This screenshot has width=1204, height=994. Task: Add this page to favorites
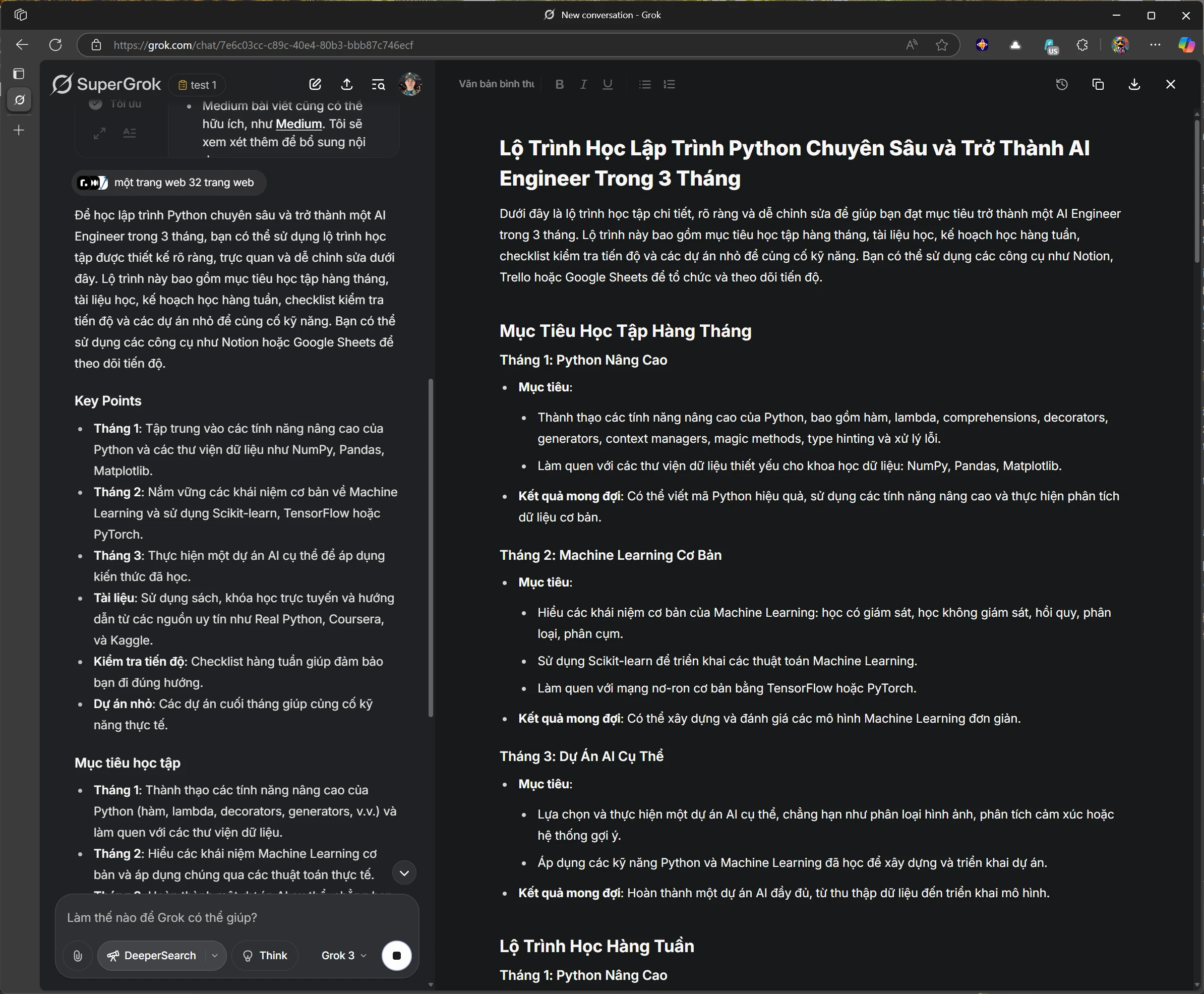(x=942, y=45)
